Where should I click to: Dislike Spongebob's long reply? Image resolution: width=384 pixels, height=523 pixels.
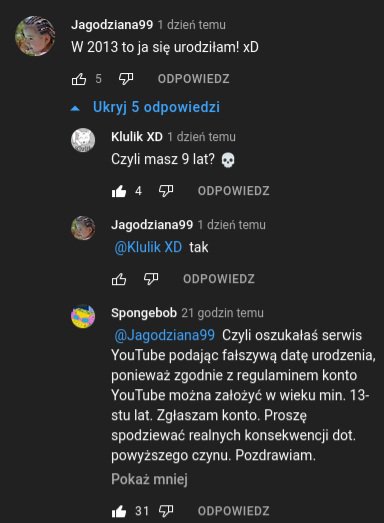point(166,511)
